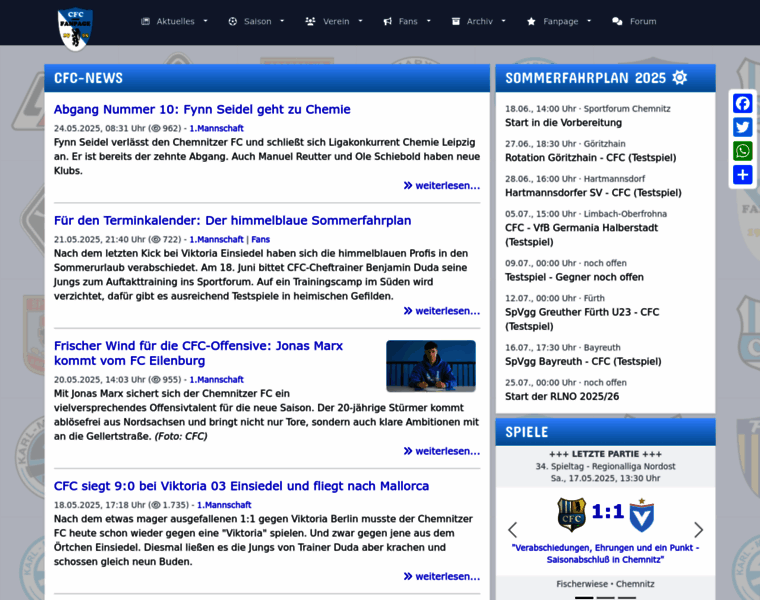Show next match with right arrow
760x600 pixels.
(698, 530)
